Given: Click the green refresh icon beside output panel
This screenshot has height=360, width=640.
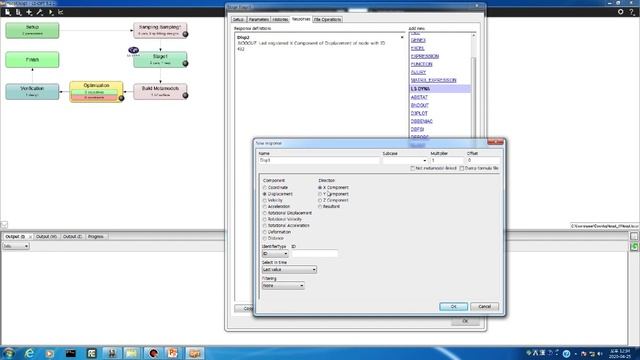Looking at the screenshot, I should [634, 247].
